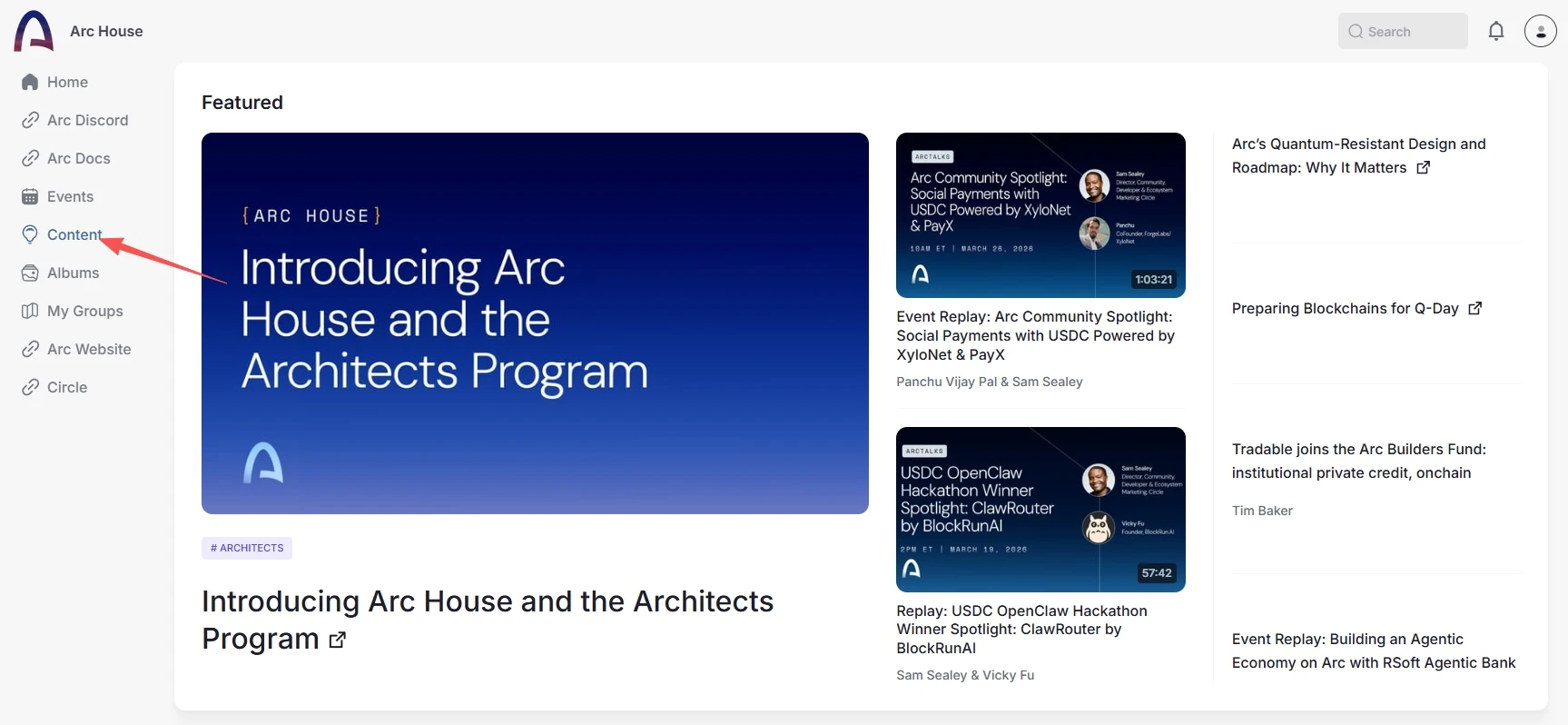Click the Search input field

click(x=1403, y=31)
